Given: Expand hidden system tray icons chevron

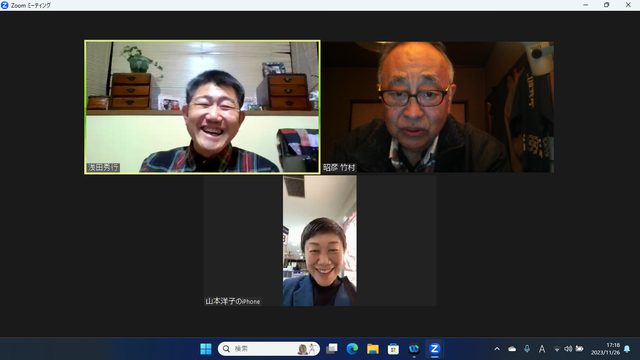Looking at the screenshot, I should (497, 349).
